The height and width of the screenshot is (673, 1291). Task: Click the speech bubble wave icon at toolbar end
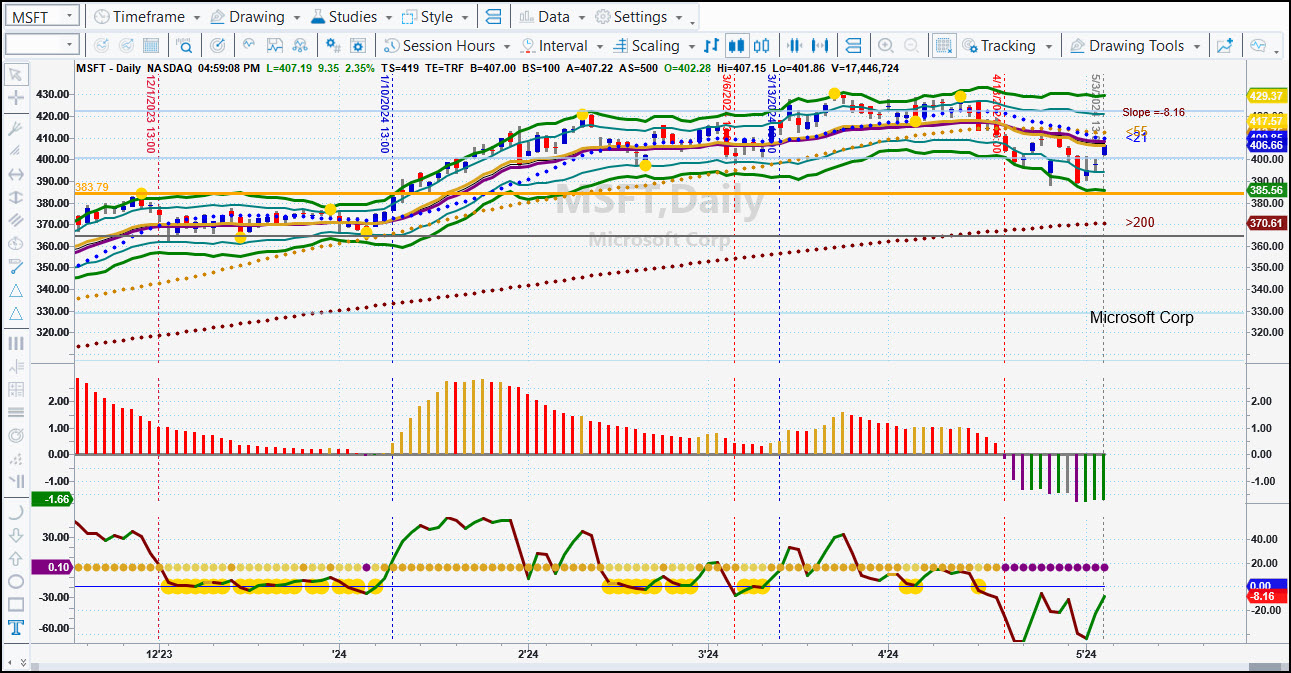point(1258,46)
